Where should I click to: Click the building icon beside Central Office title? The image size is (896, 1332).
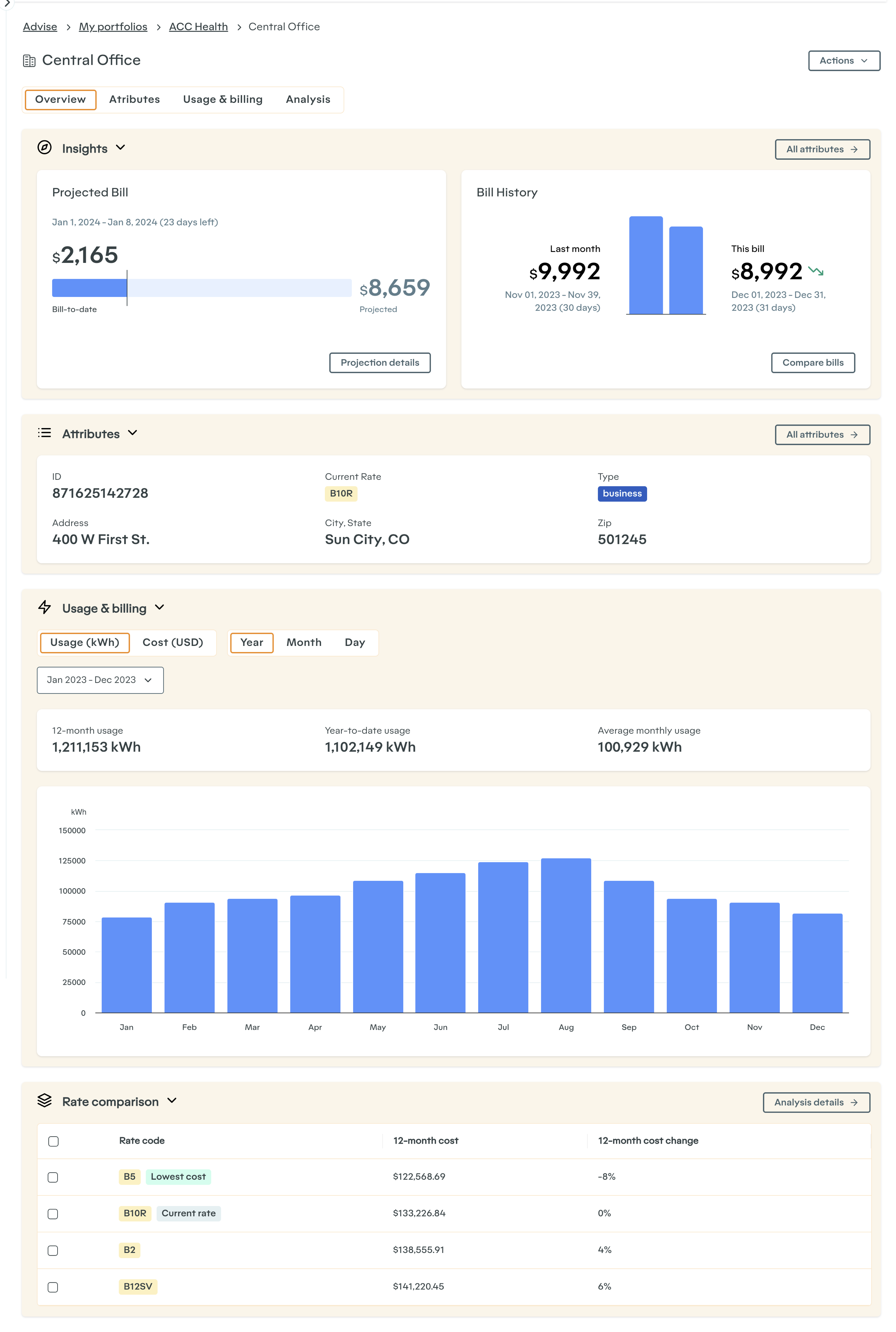pyautogui.click(x=29, y=61)
